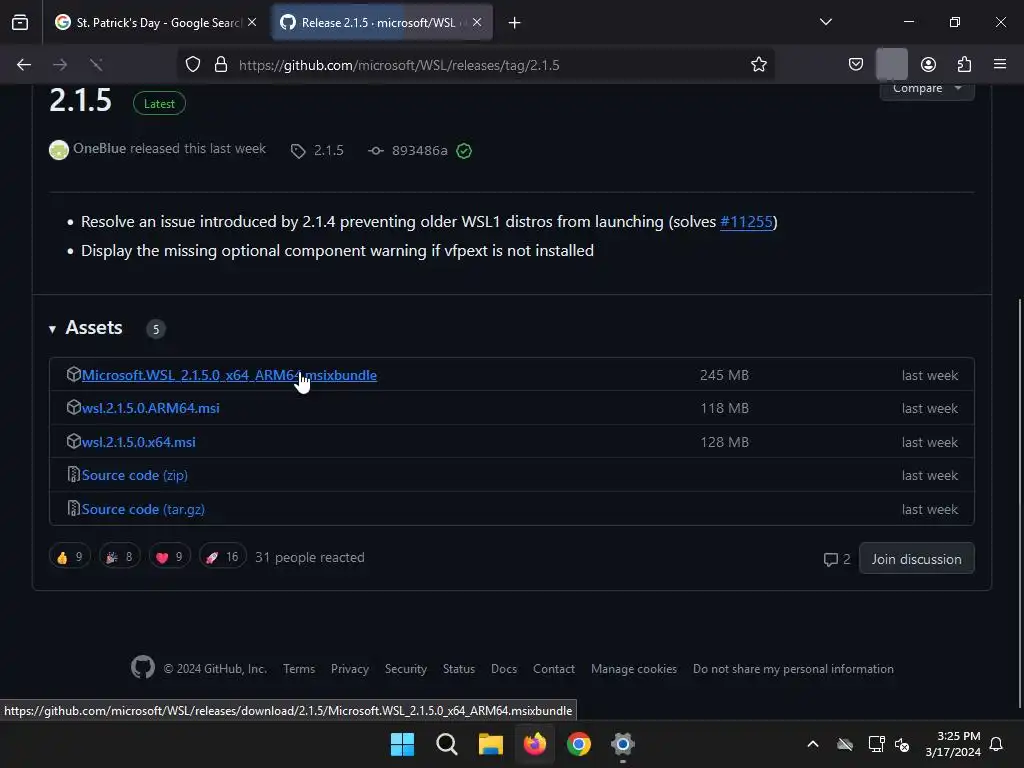Open the Firefox application menu
The image size is (1024, 768).
tap(1000, 64)
